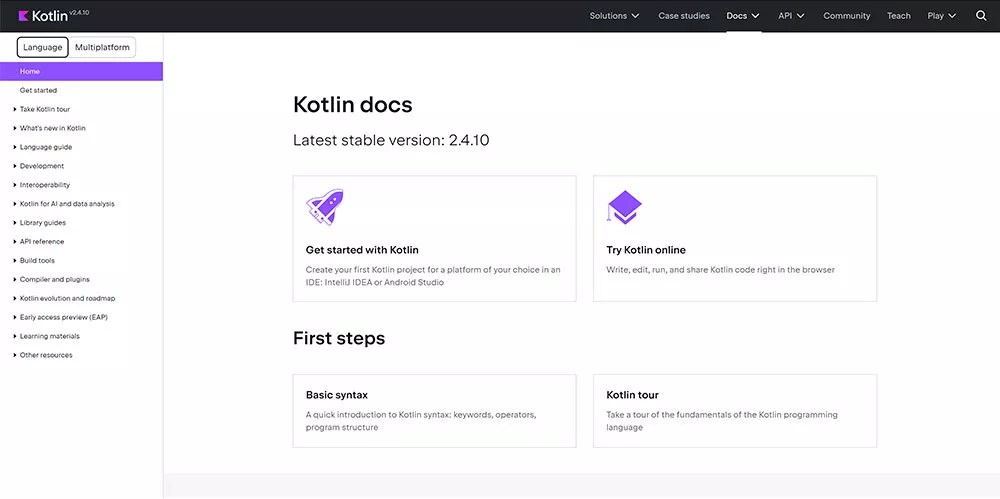Open the Kotlin tour card
The width and height of the screenshot is (1000, 499).
pos(735,411)
